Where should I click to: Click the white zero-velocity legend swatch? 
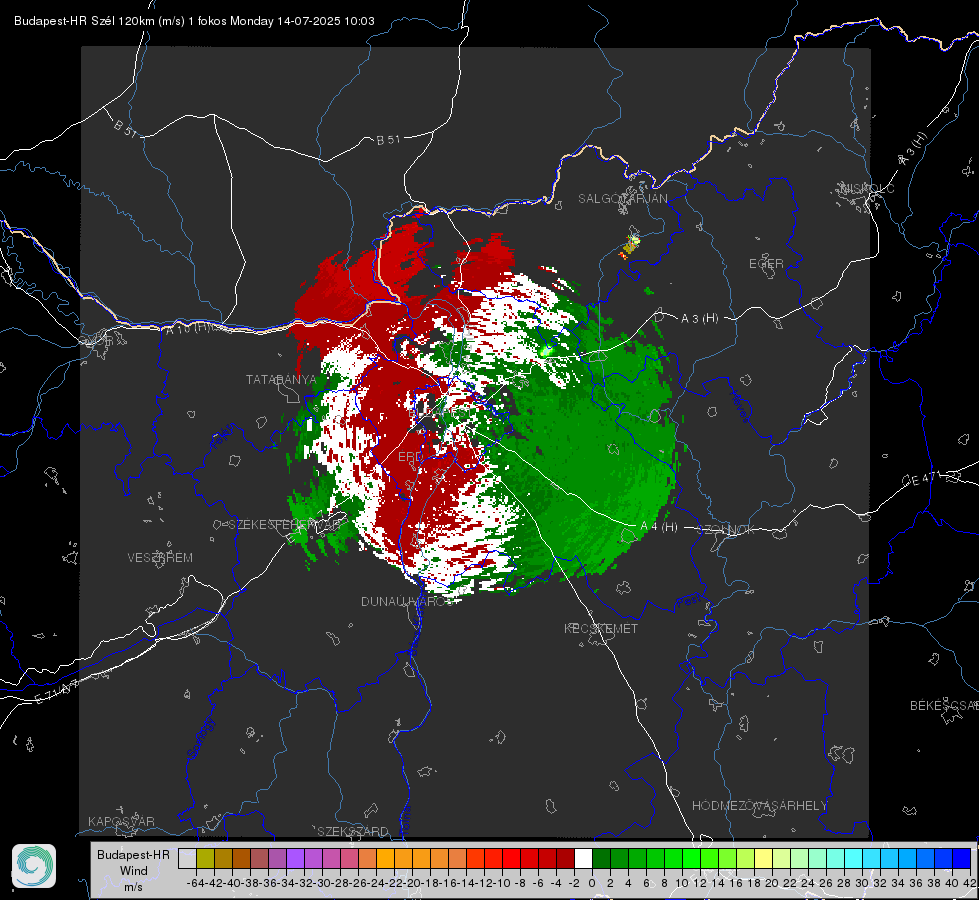coord(583,859)
